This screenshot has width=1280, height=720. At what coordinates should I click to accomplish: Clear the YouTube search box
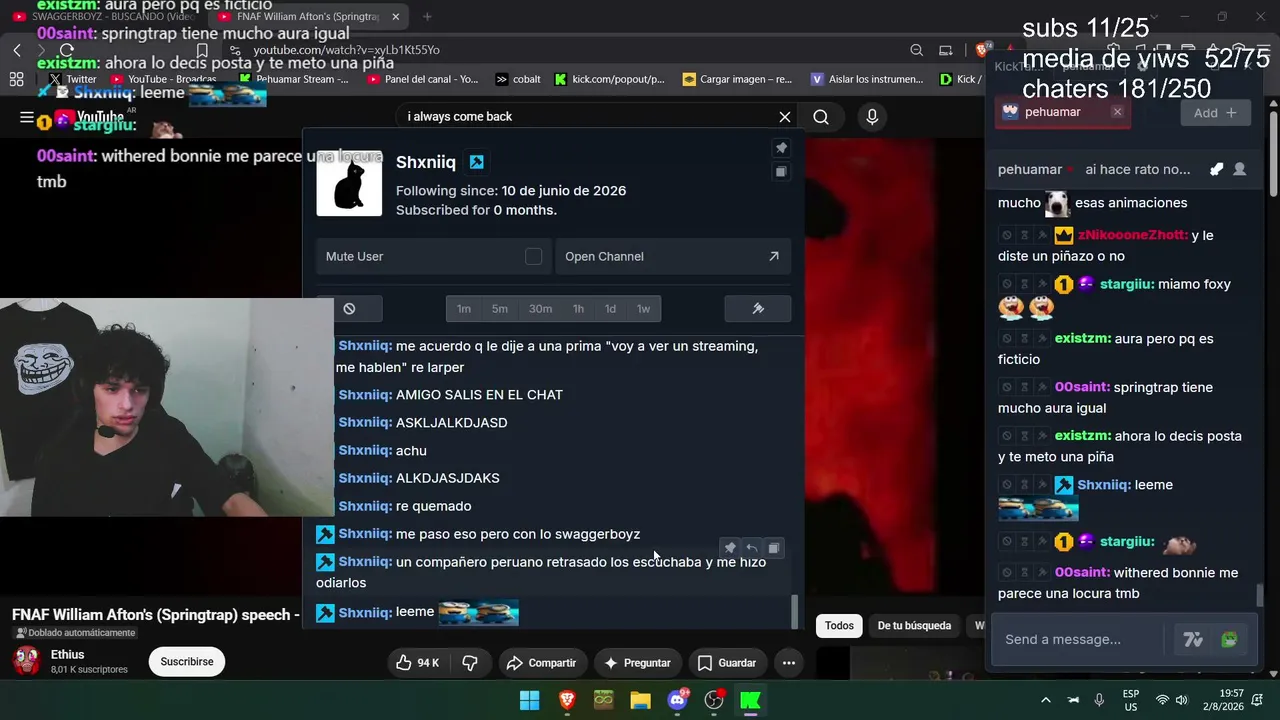[x=785, y=117]
